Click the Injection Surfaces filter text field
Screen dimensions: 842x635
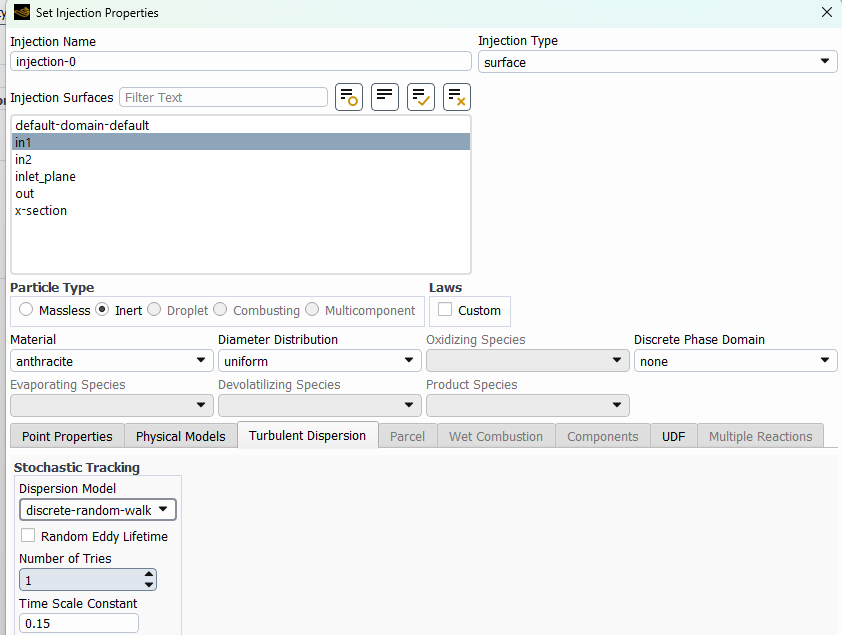(223, 97)
